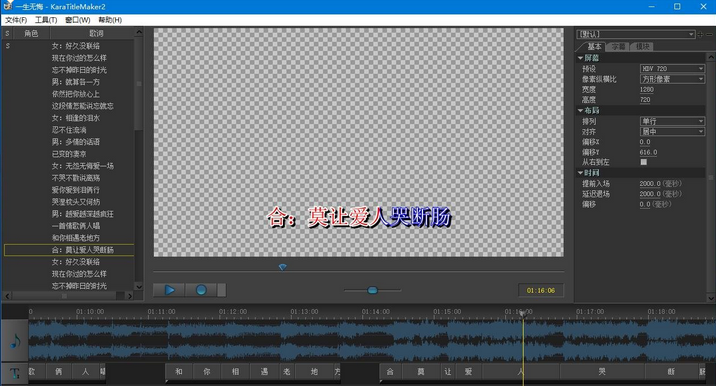
Task: Click the properties panel scroll-up arrow
Action: 711,57
